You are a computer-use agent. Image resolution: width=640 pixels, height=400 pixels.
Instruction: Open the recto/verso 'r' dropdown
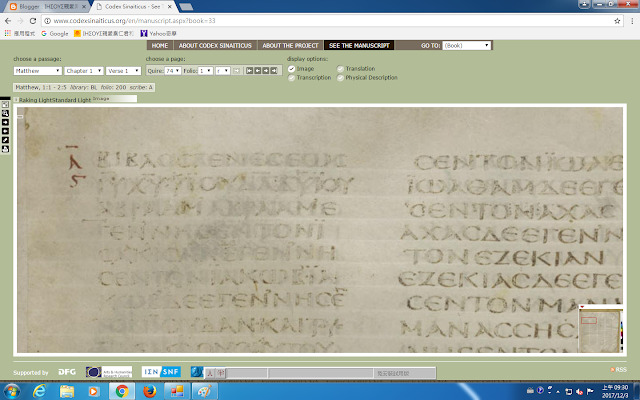coord(223,71)
